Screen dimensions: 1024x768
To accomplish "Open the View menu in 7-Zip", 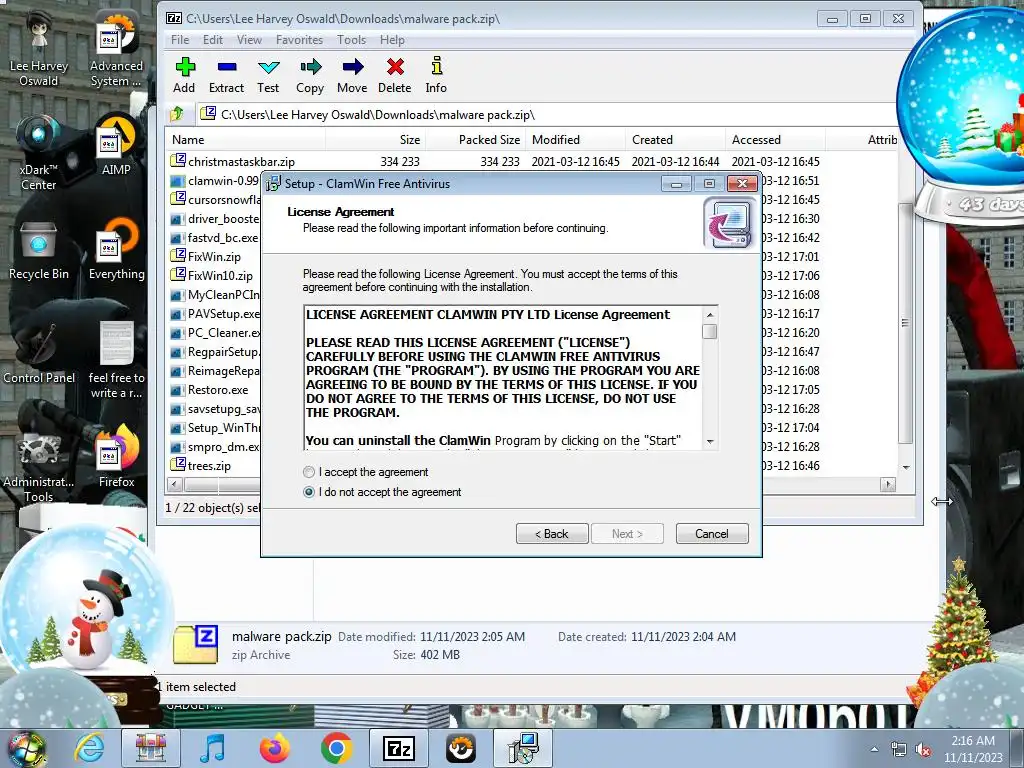I will (x=249, y=40).
